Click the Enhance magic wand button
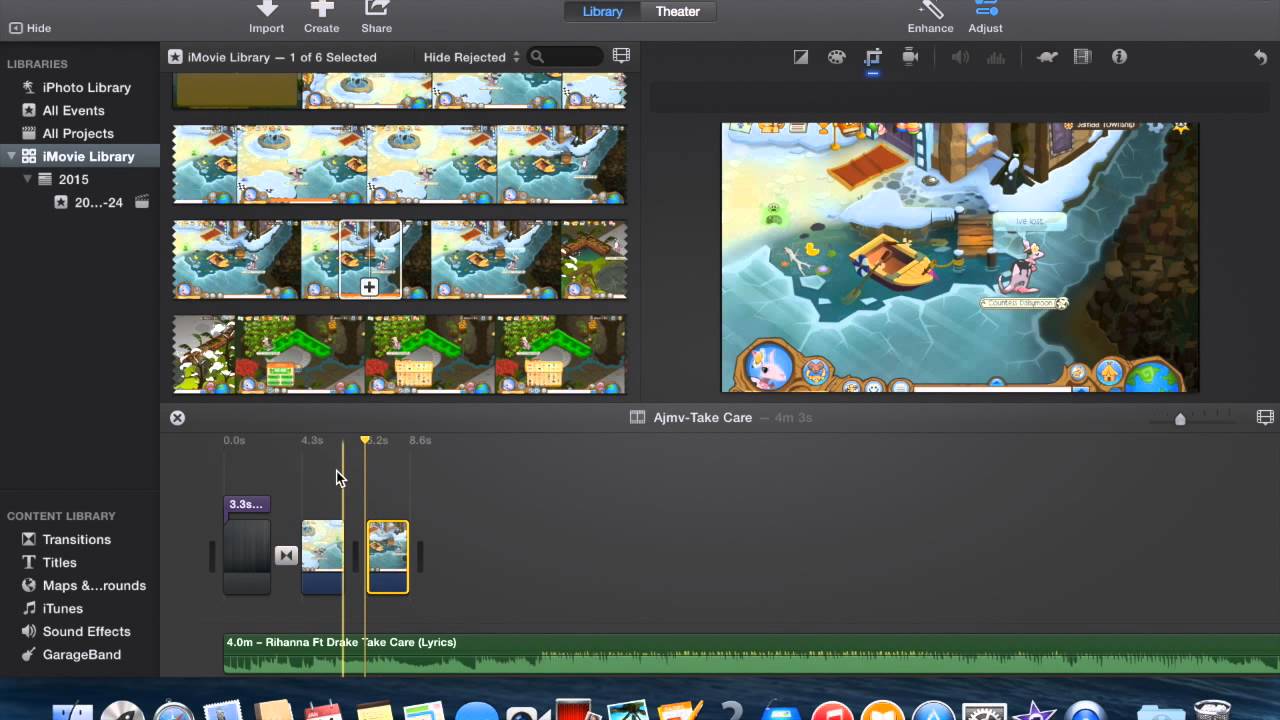The height and width of the screenshot is (720, 1280). pos(930,17)
